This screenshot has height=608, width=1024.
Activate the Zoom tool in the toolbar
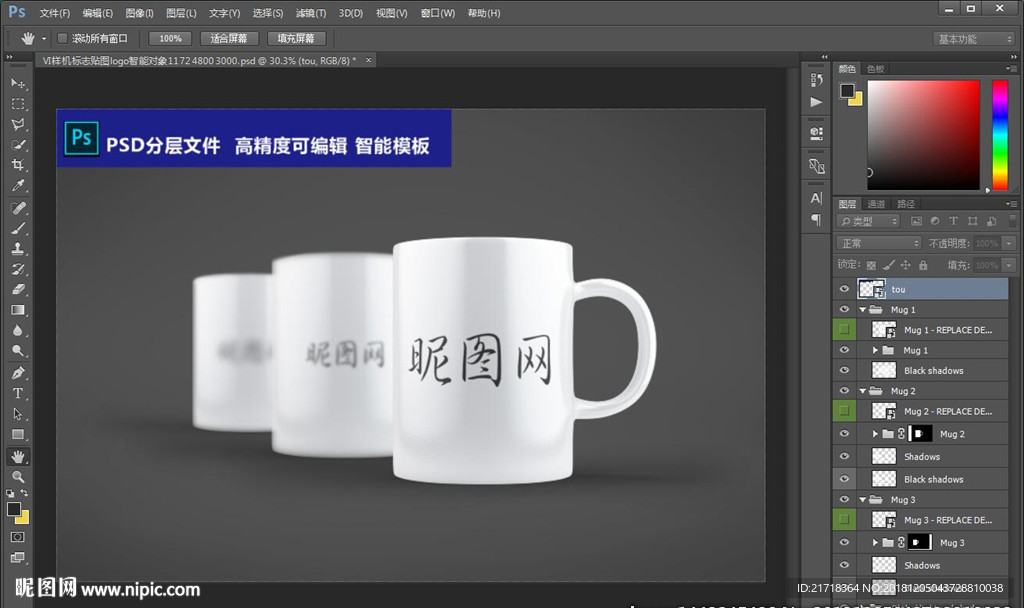click(18, 477)
